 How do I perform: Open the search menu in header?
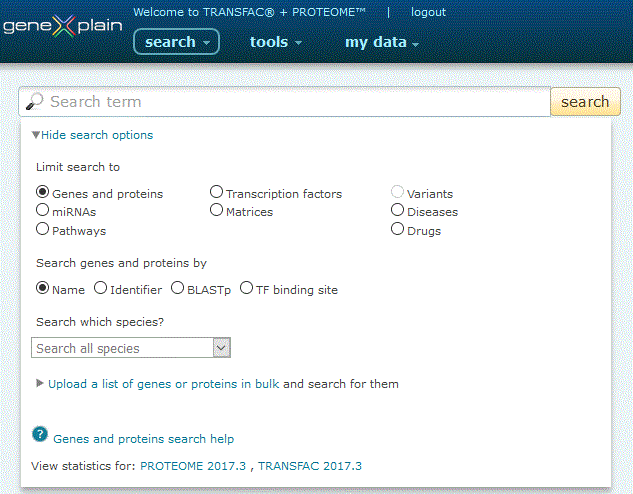point(176,42)
